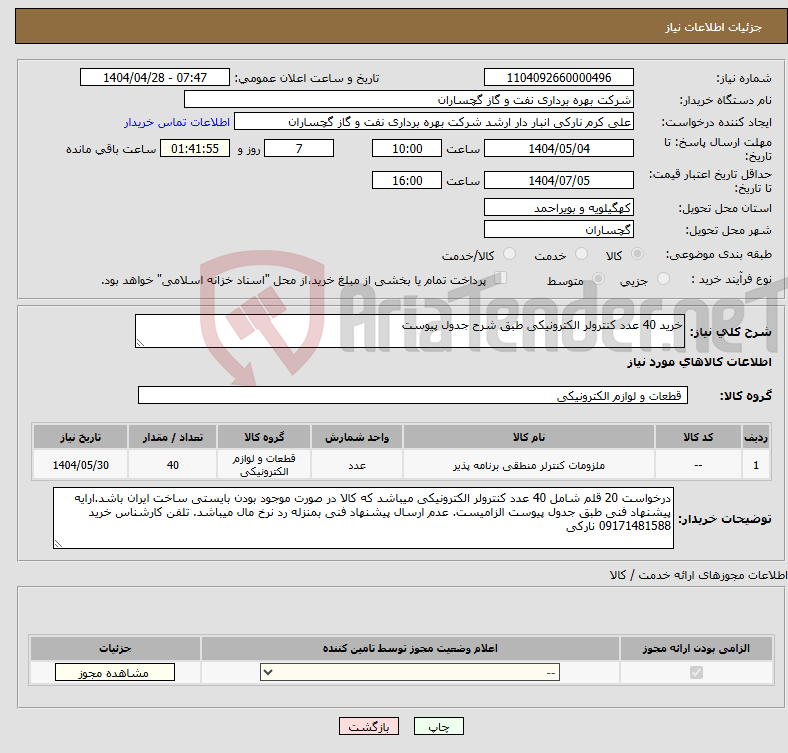Viewport: 788px width, 753px height.
Task: Click the unit cell عدد
Action: (357, 465)
